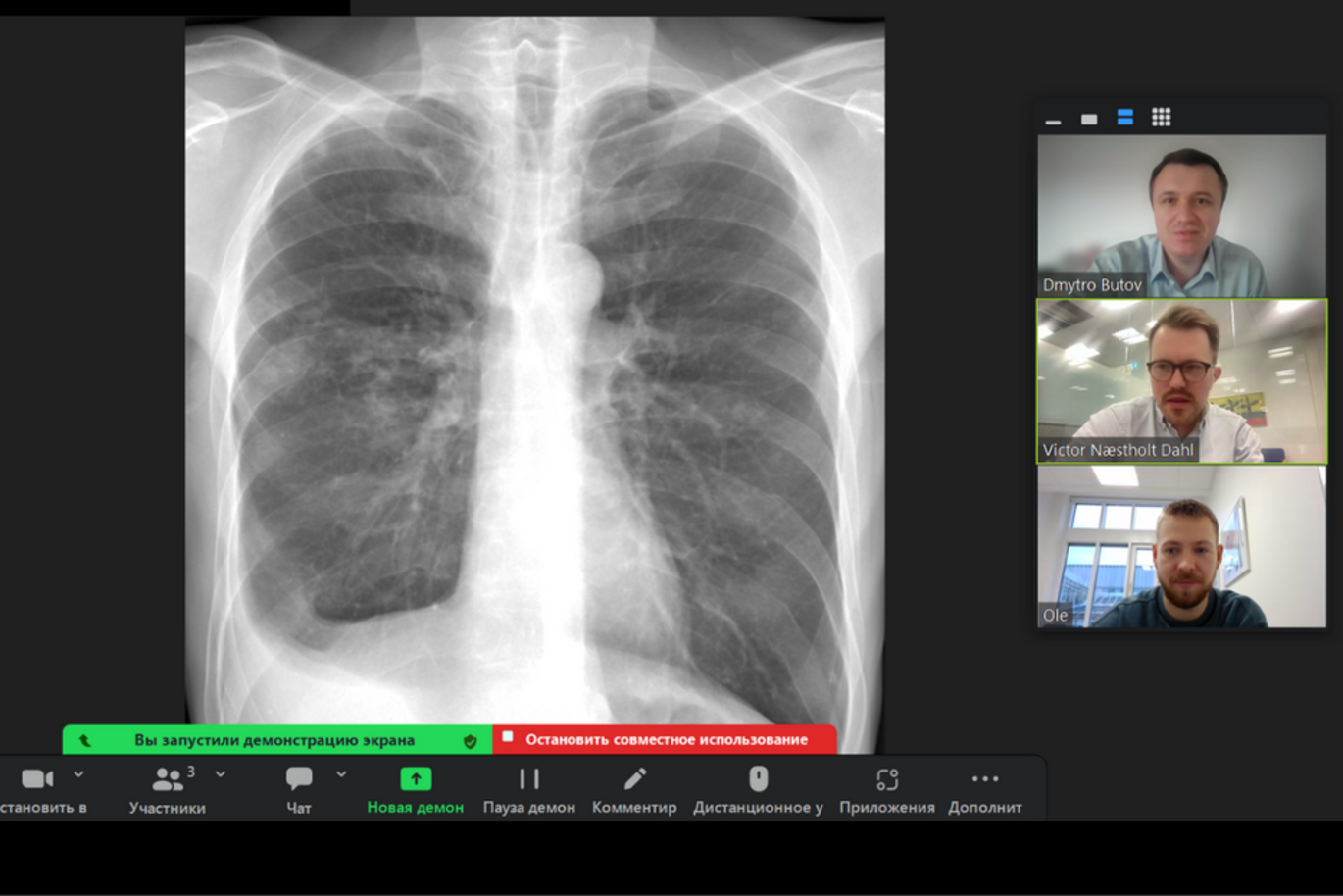The height and width of the screenshot is (896, 1343).
Task: Select Victor Næstholt Dahl's video tile
Action: tap(1182, 381)
